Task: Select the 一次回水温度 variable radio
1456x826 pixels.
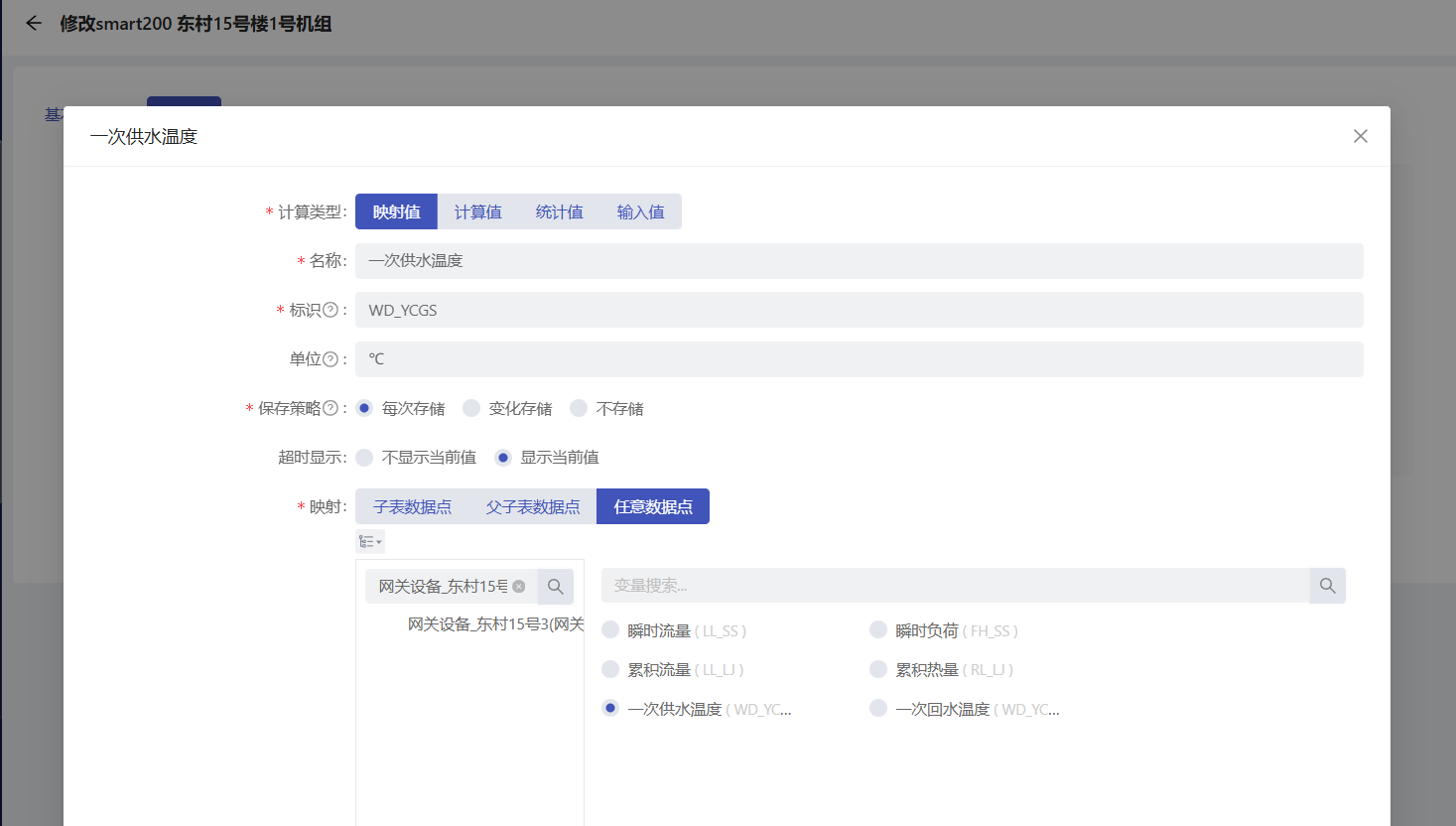Action: click(x=878, y=708)
